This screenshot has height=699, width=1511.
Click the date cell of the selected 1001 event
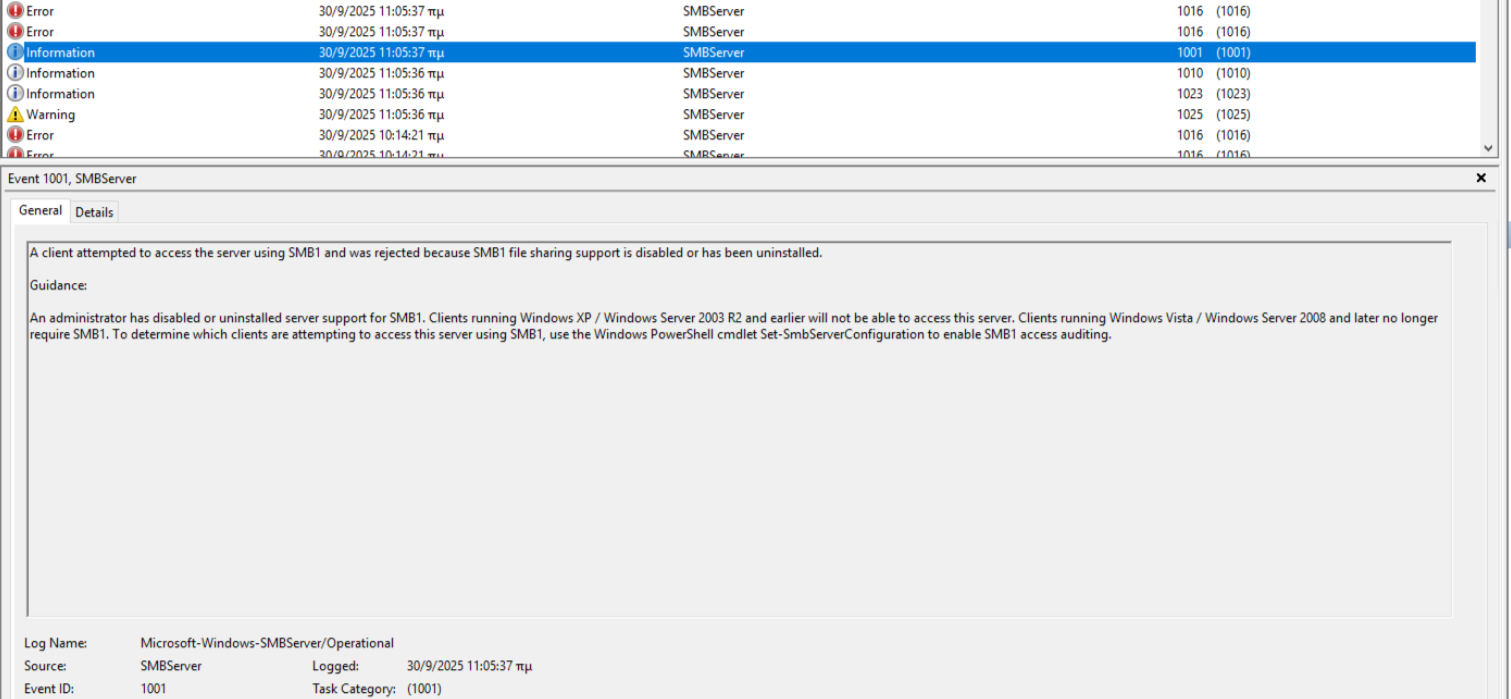pos(381,52)
